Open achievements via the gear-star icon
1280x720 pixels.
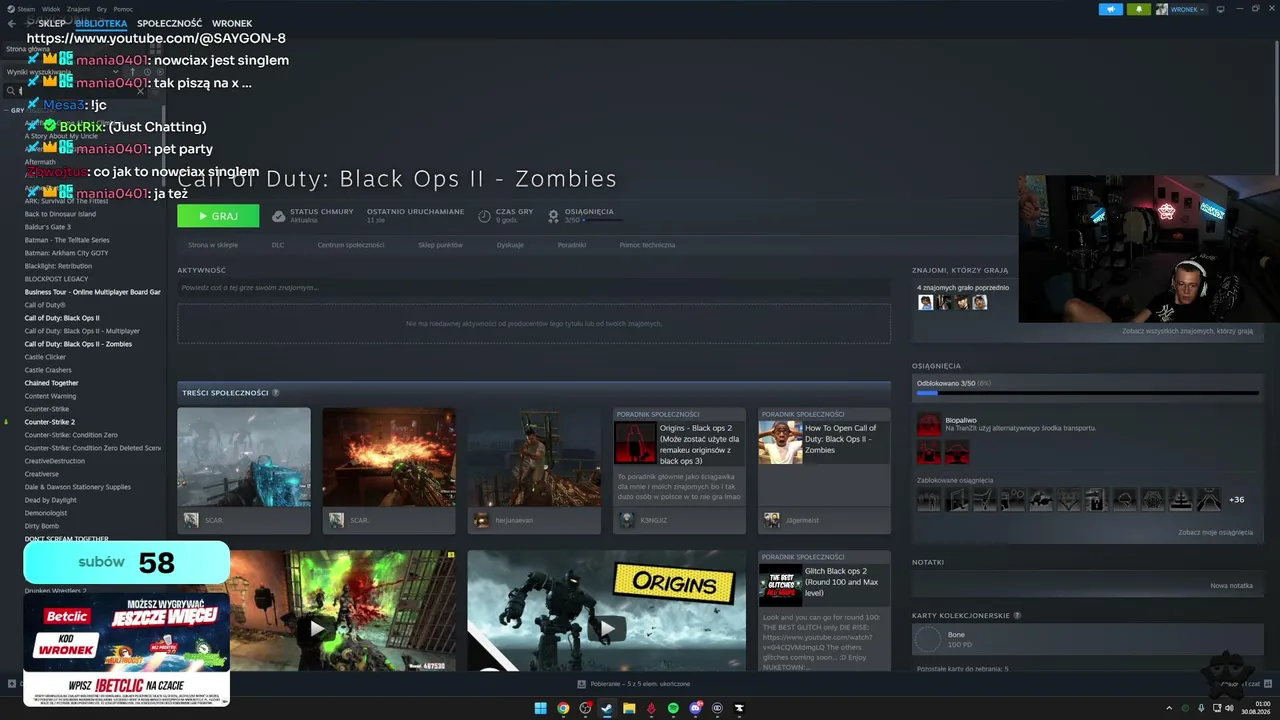click(553, 216)
